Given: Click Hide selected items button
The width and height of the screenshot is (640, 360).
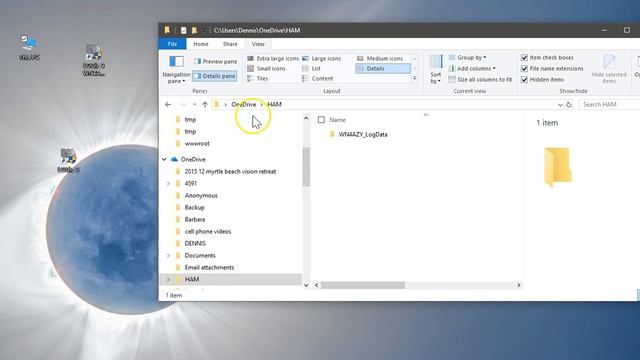Looking at the screenshot, I should pos(609,69).
